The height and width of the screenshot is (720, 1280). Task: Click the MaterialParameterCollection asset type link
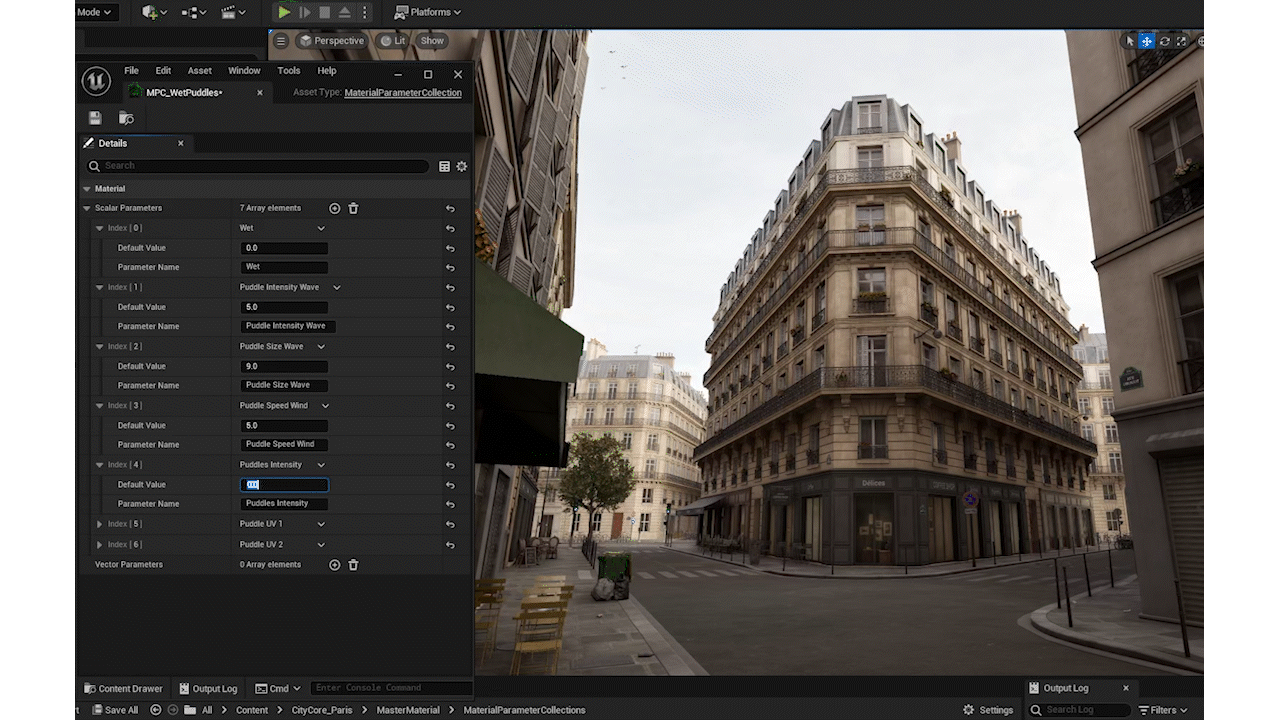[x=403, y=93]
